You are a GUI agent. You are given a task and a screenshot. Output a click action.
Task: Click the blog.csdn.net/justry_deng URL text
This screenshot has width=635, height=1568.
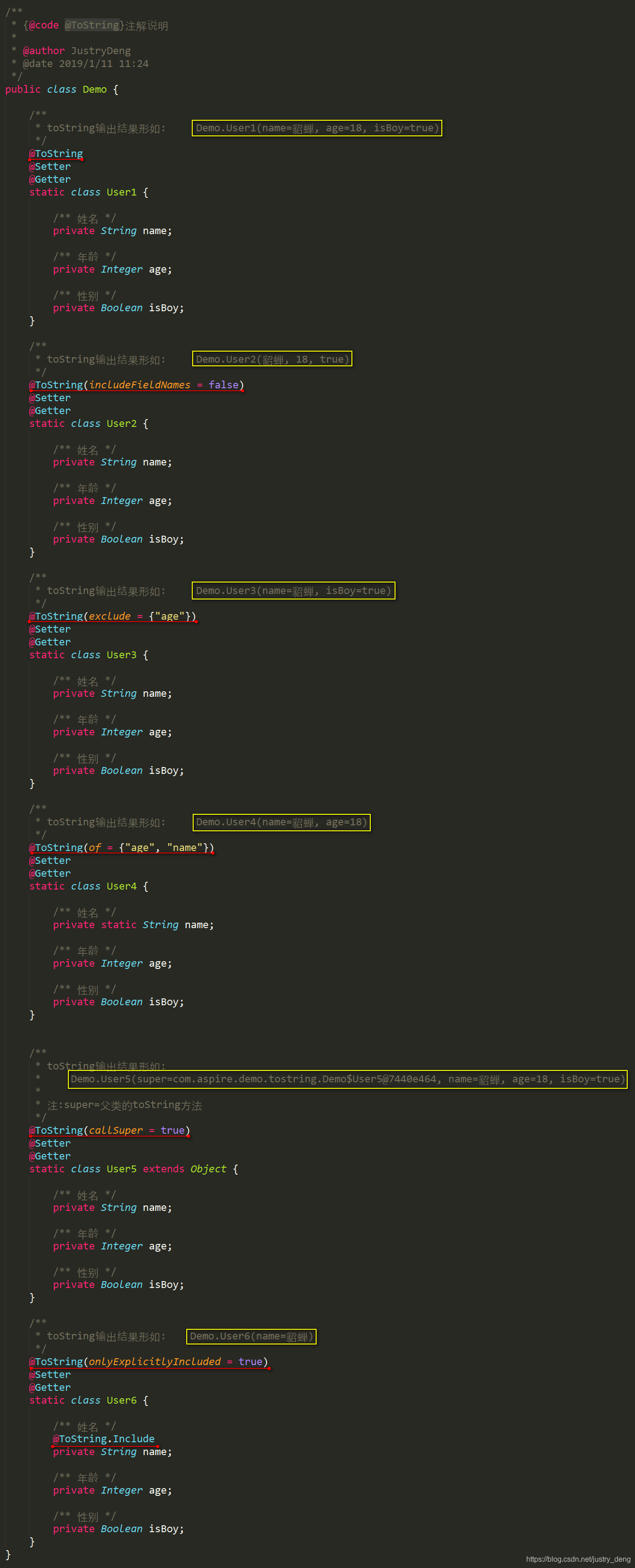coord(579,1559)
